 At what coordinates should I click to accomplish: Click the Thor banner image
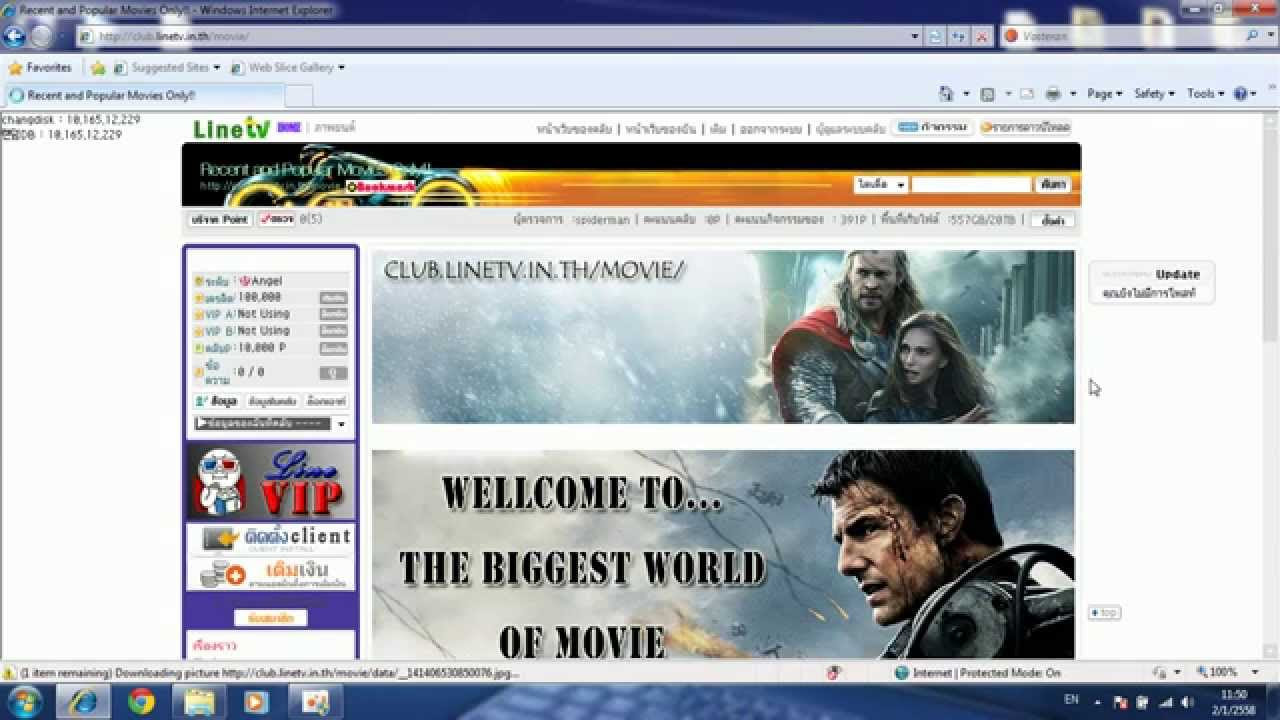(x=723, y=336)
